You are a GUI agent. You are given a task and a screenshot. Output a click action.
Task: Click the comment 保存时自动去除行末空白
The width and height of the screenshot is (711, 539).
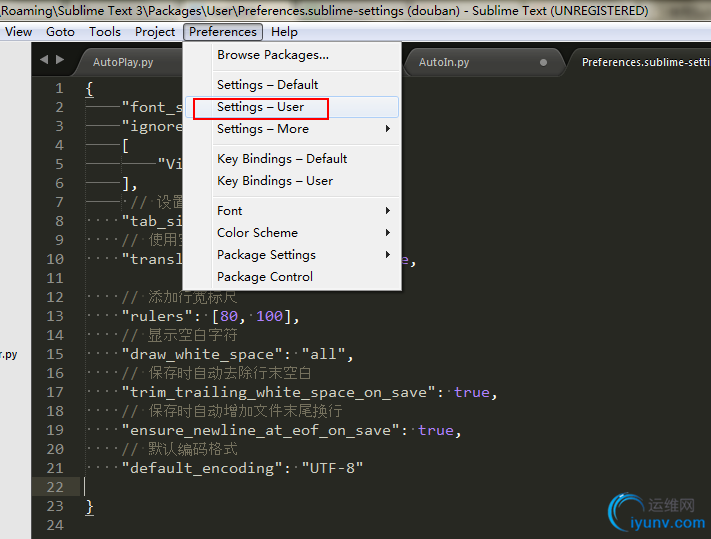[x=230, y=373]
